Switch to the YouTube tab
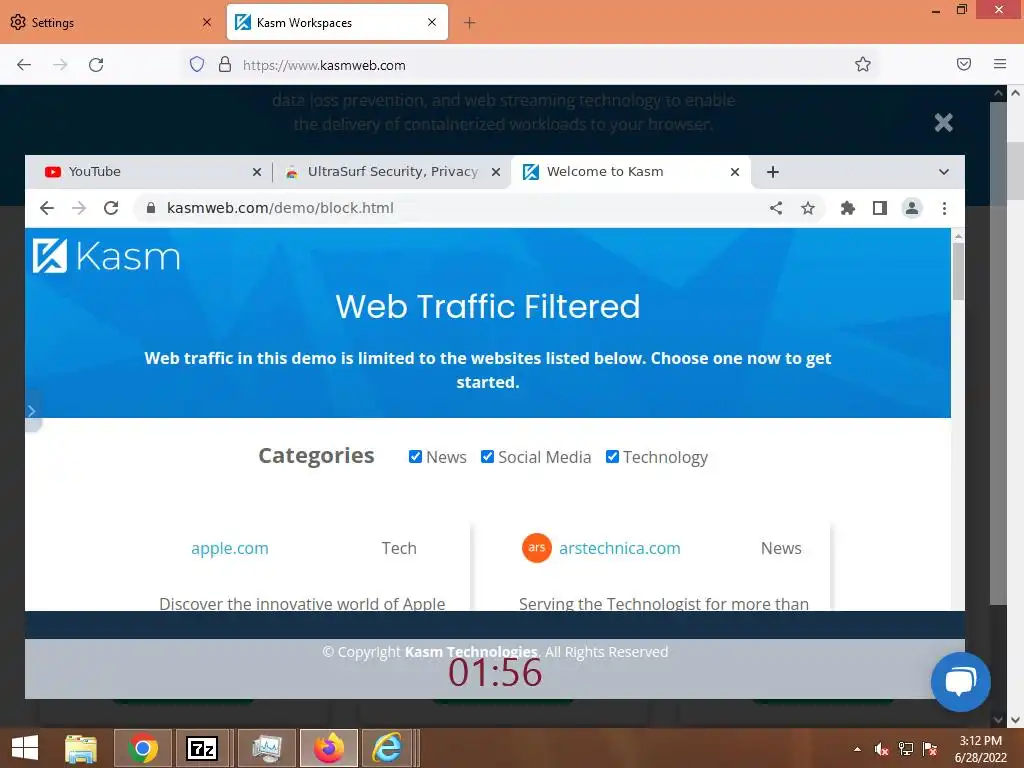1024x768 pixels. (x=147, y=172)
